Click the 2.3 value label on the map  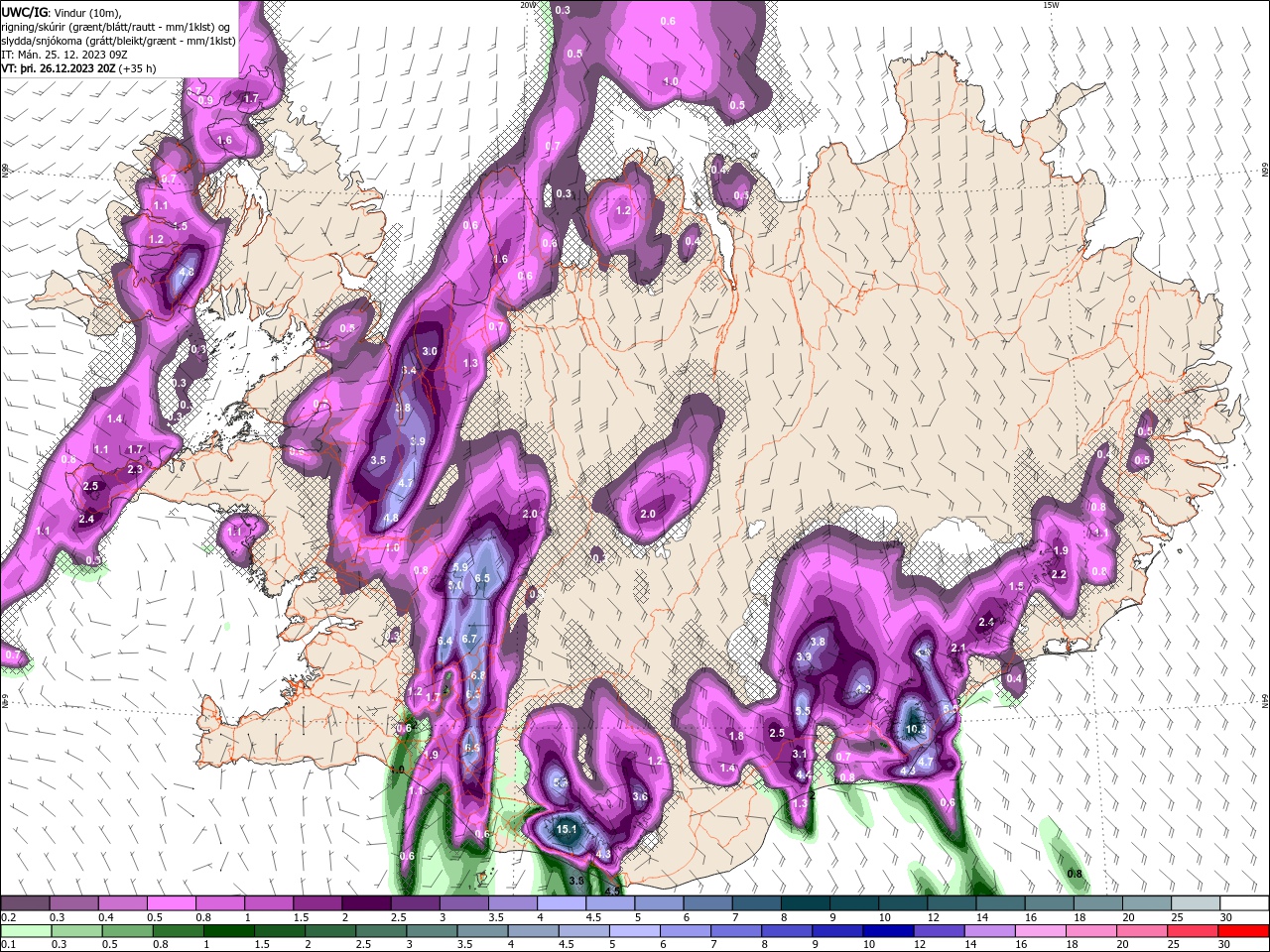click(x=136, y=469)
